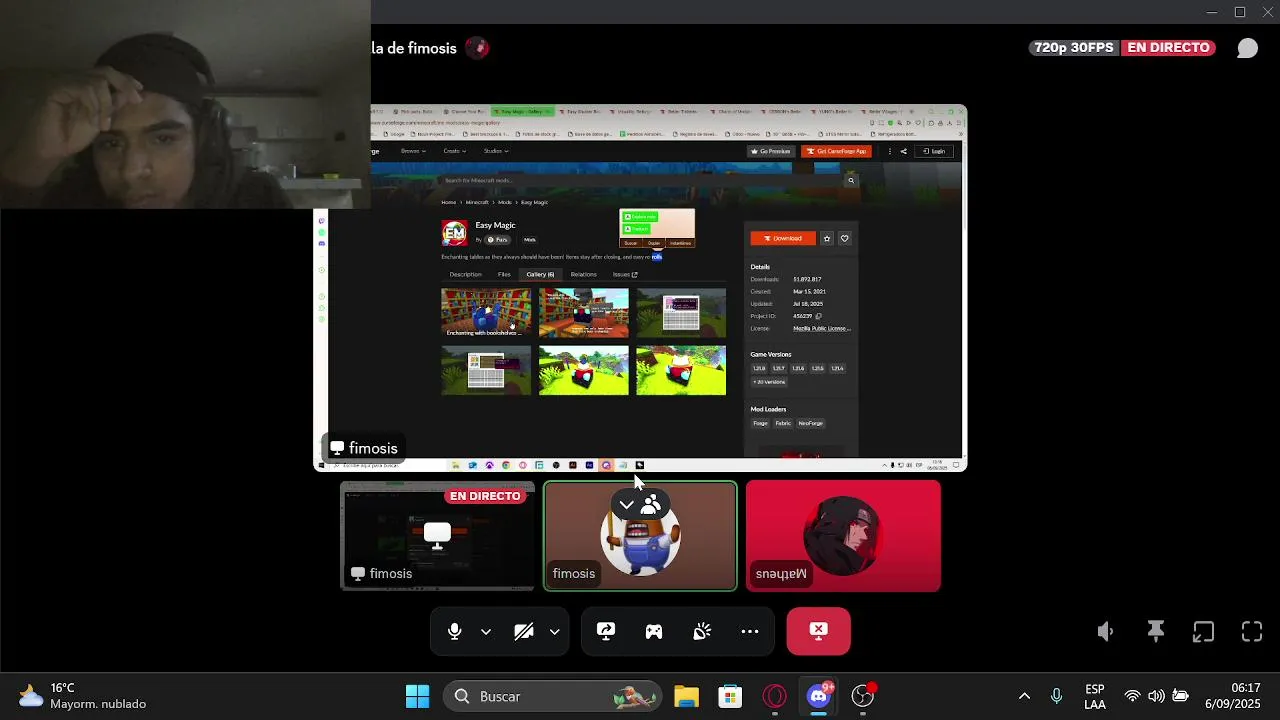Open camera options arrow
Image resolution: width=1280 pixels, height=720 pixels.
(x=554, y=632)
